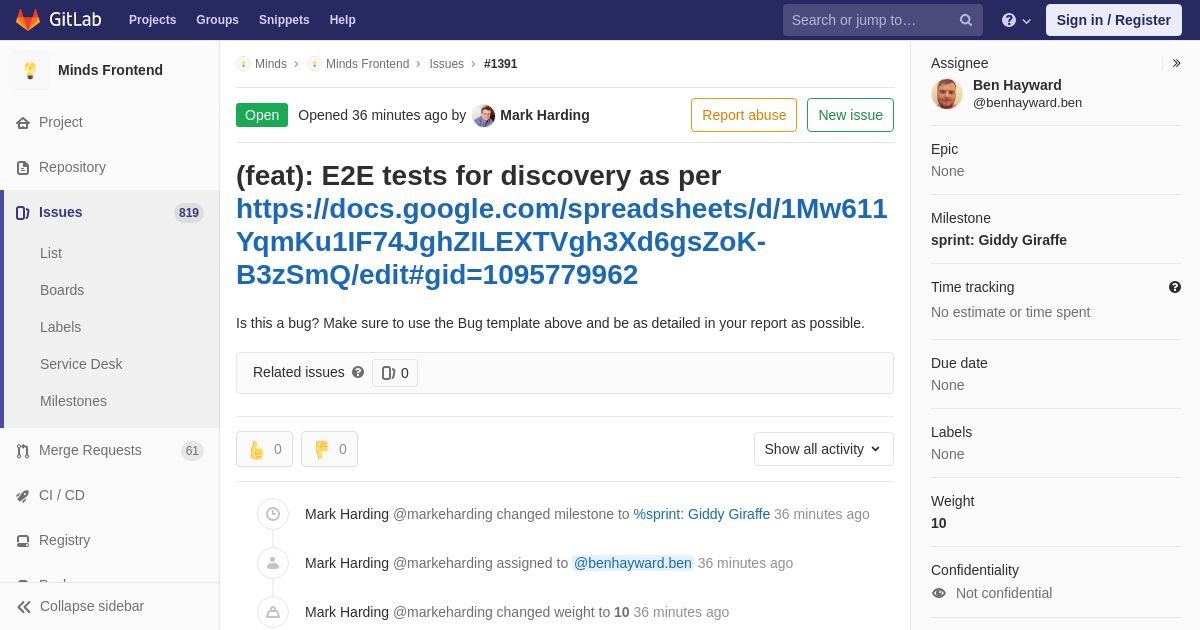Click the thumbs up reaction
The width and height of the screenshot is (1200, 630).
pos(264,449)
